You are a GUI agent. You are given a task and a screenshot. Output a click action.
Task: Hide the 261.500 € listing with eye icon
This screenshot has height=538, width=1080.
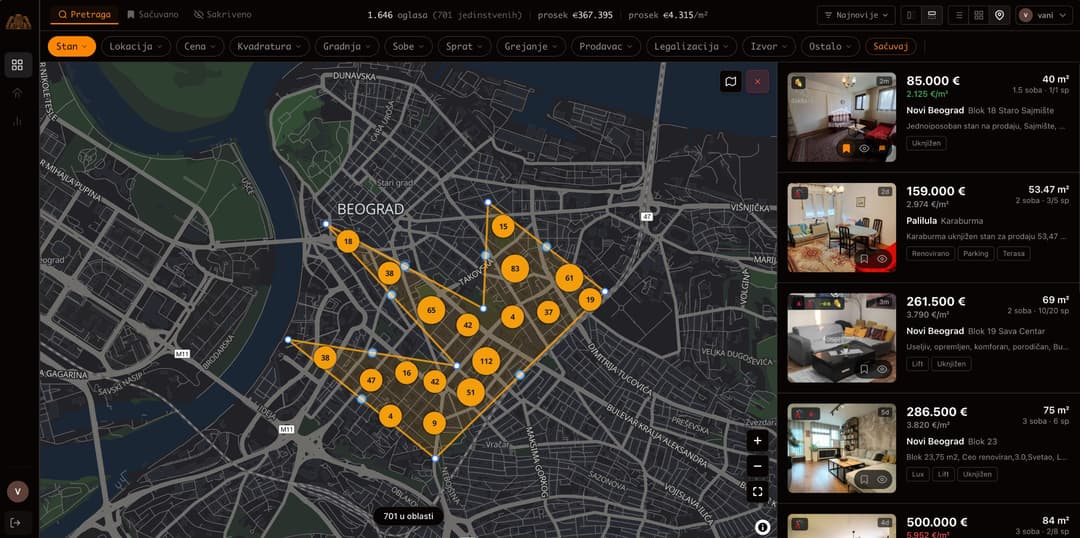882,369
